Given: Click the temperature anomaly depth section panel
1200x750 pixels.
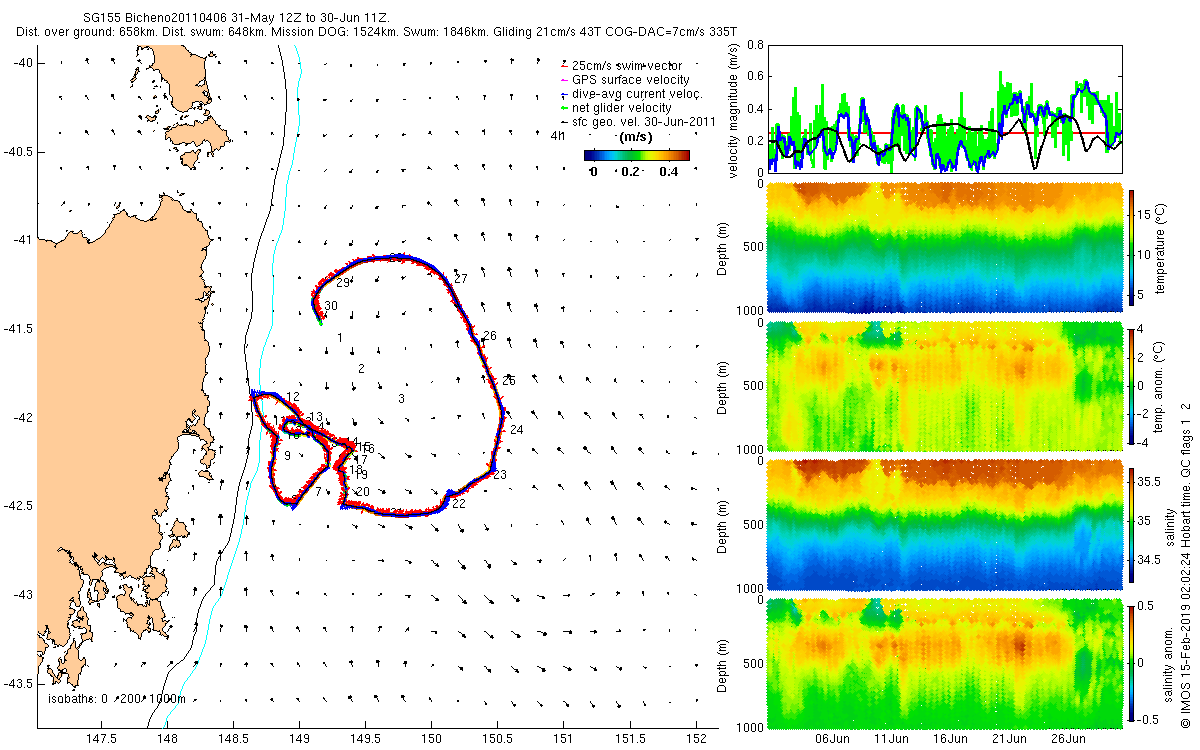Looking at the screenshot, I should [945, 385].
